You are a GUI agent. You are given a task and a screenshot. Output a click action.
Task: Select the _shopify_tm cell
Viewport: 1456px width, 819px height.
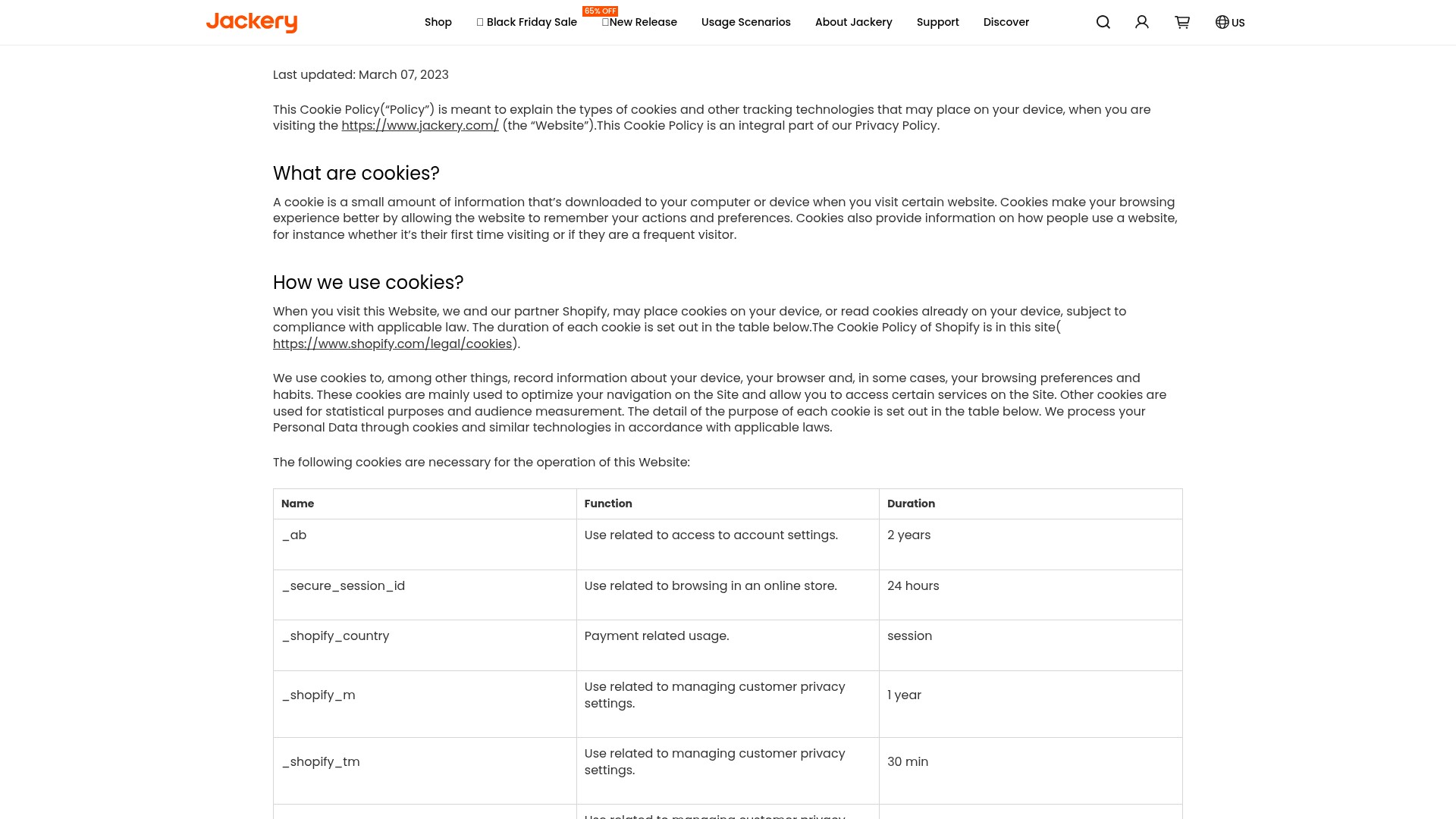425,771
